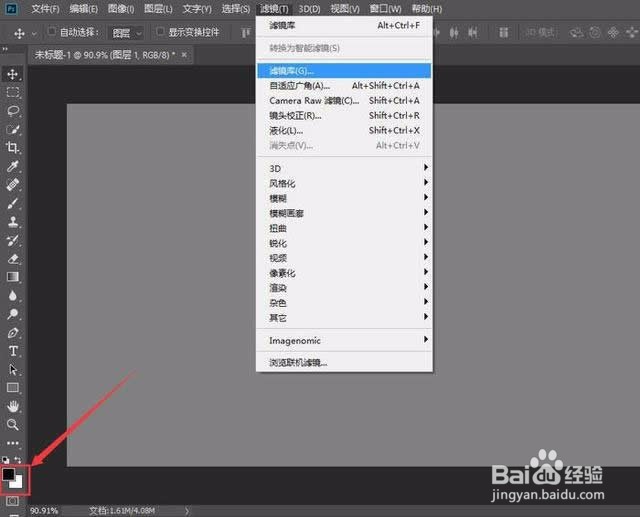The width and height of the screenshot is (640, 517).
Task: Choose 液化(L)... menu item
Action: pyautogui.click(x=344, y=131)
